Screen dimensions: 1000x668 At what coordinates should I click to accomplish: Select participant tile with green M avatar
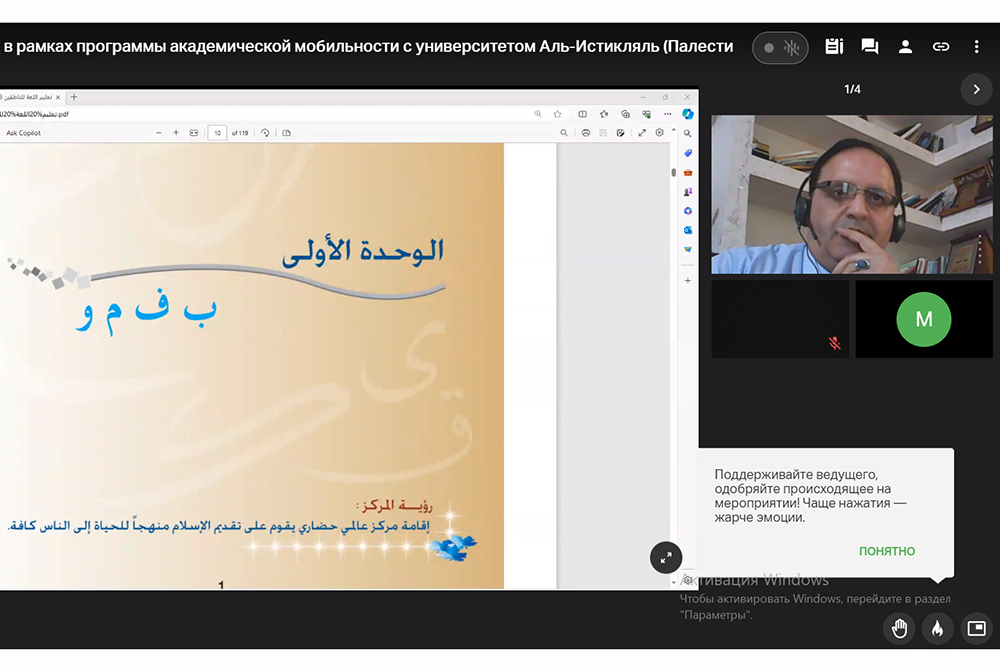click(924, 319)
